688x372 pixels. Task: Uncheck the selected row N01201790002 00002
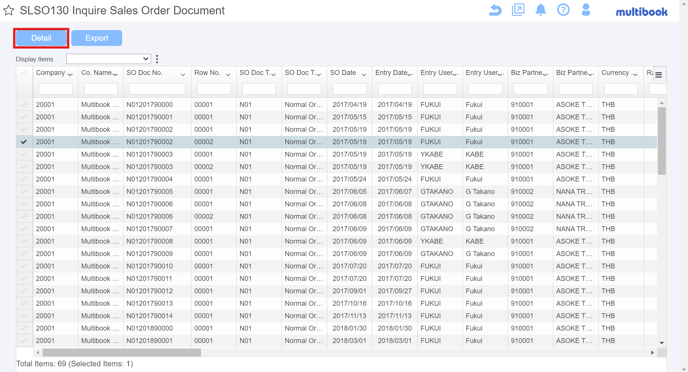24,142
